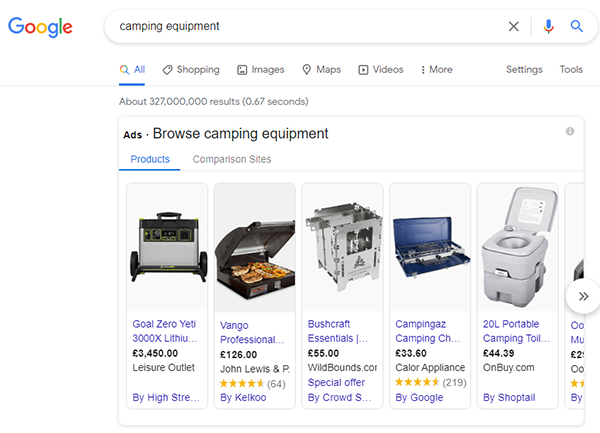Click the Bushcraft Essentials stove thumbnail

pos(342,247)
